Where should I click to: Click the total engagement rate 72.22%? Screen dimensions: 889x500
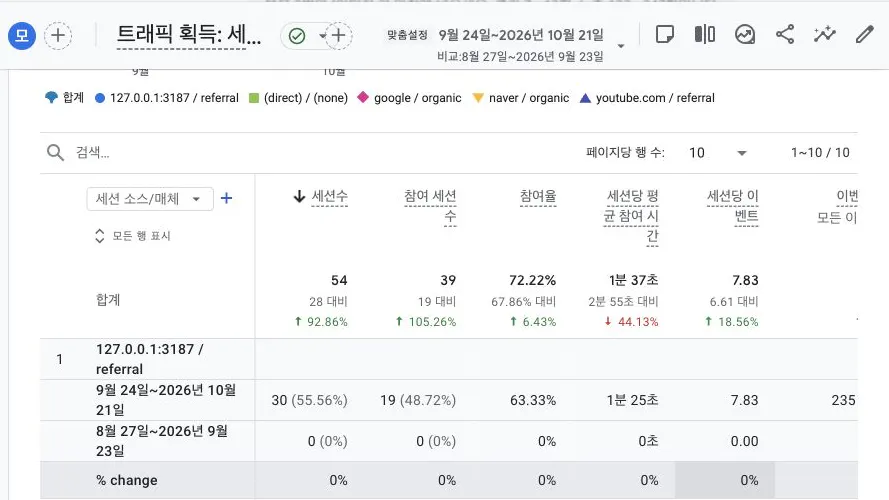coord(532,280)
